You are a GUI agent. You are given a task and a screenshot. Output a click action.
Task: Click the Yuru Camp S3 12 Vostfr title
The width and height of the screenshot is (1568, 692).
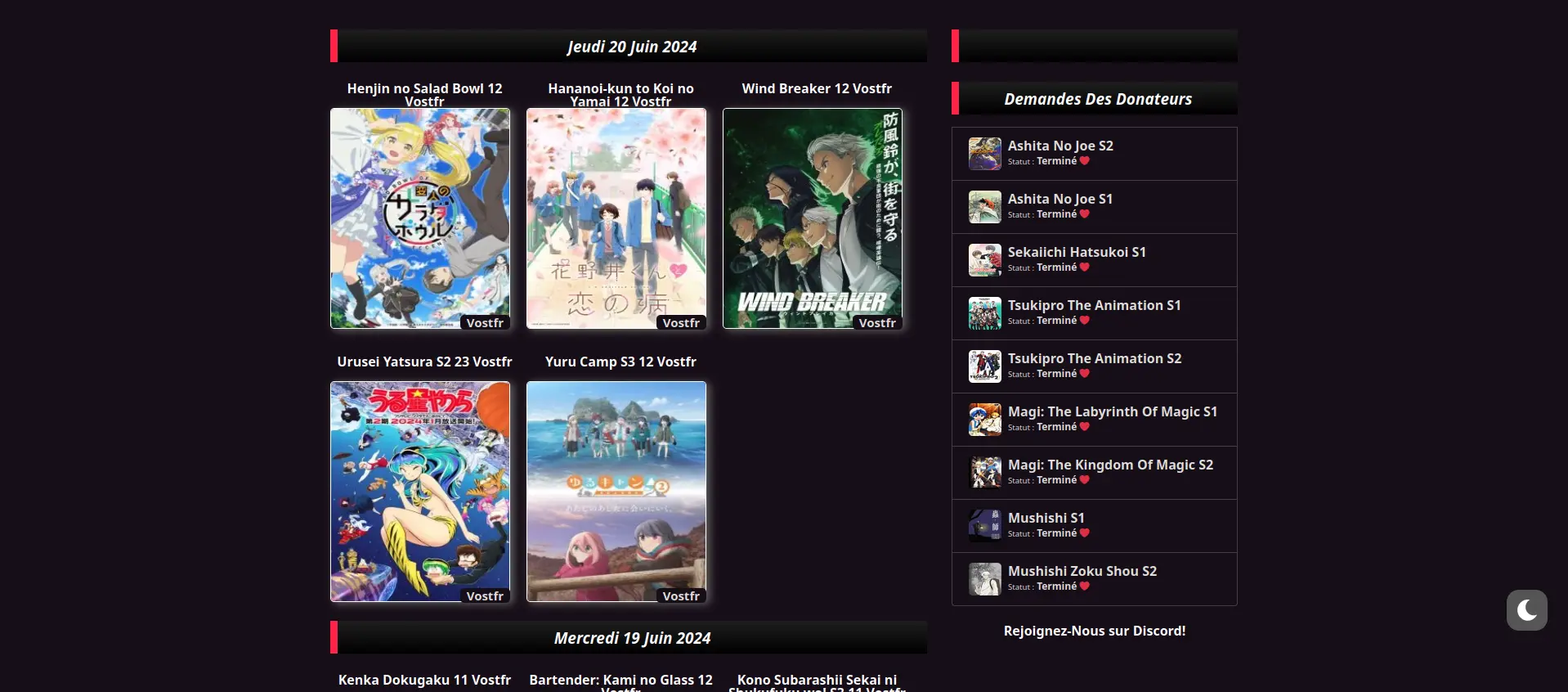(620, 362)
